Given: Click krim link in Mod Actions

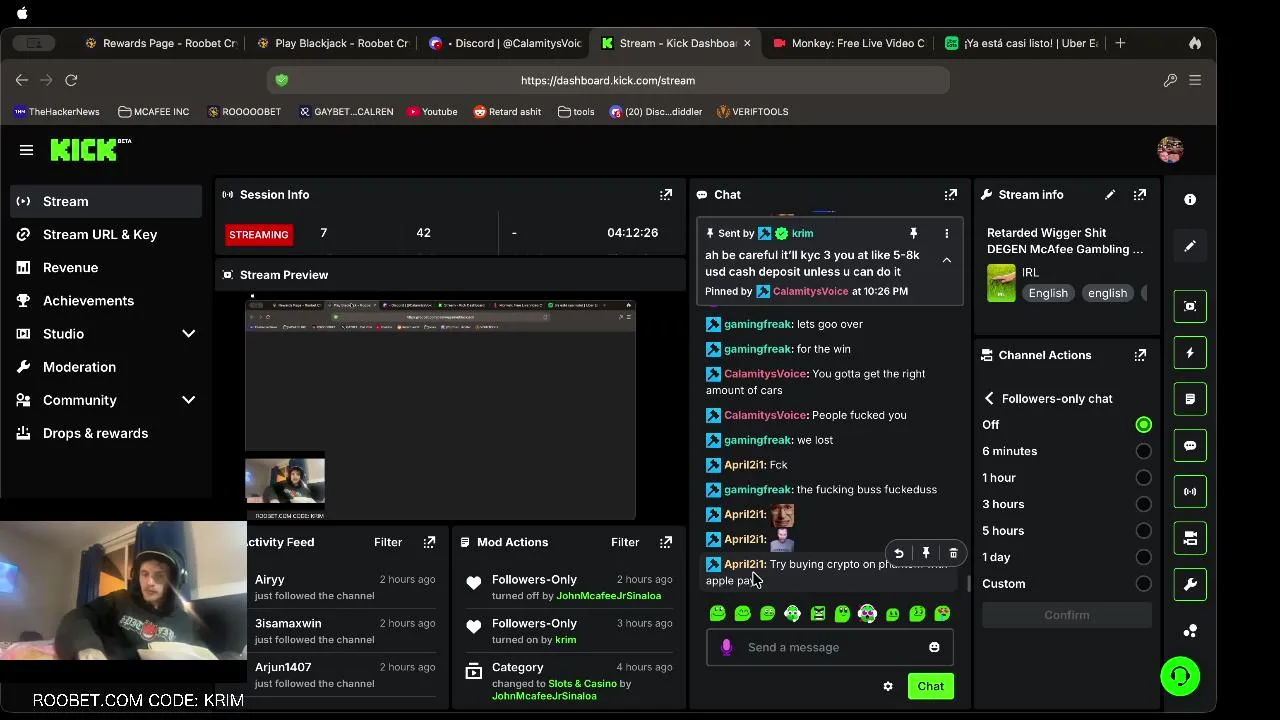Looking at the screenshot, I should pos(565,640).
